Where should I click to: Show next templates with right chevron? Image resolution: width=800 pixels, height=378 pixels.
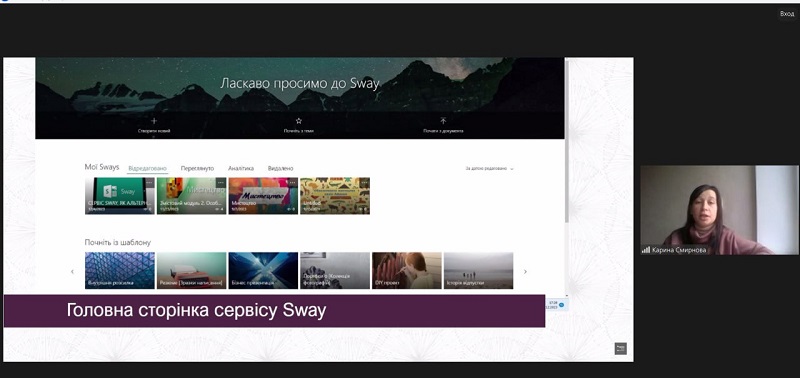tap(525, 271)
